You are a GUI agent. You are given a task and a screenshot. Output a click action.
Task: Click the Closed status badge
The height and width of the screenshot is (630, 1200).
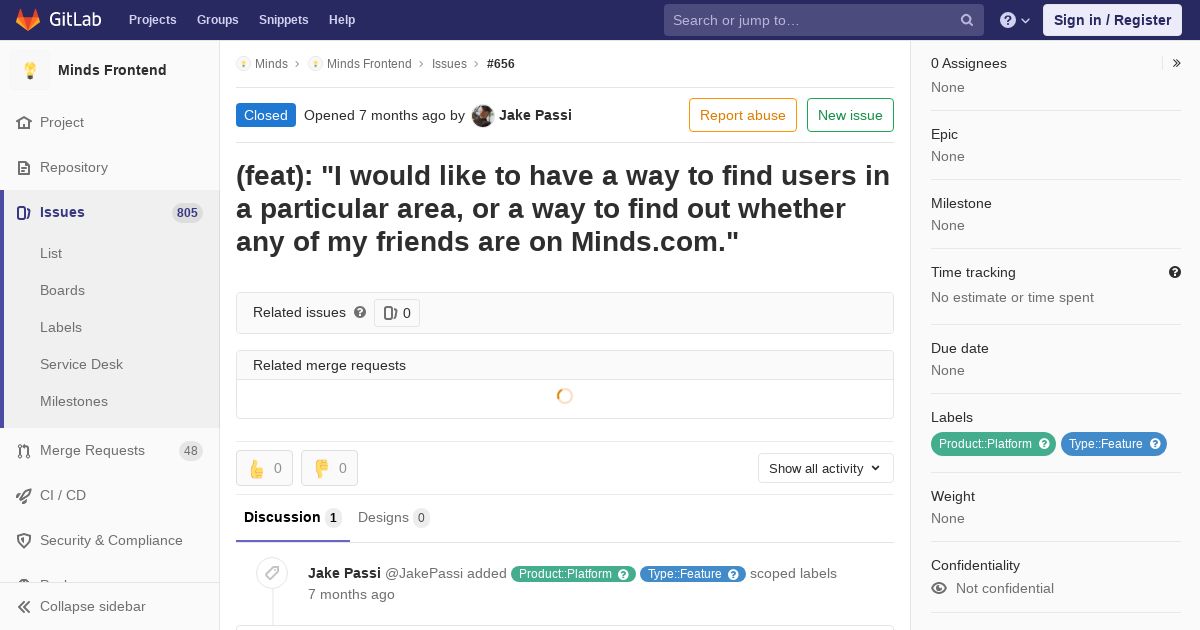(266, 115)
